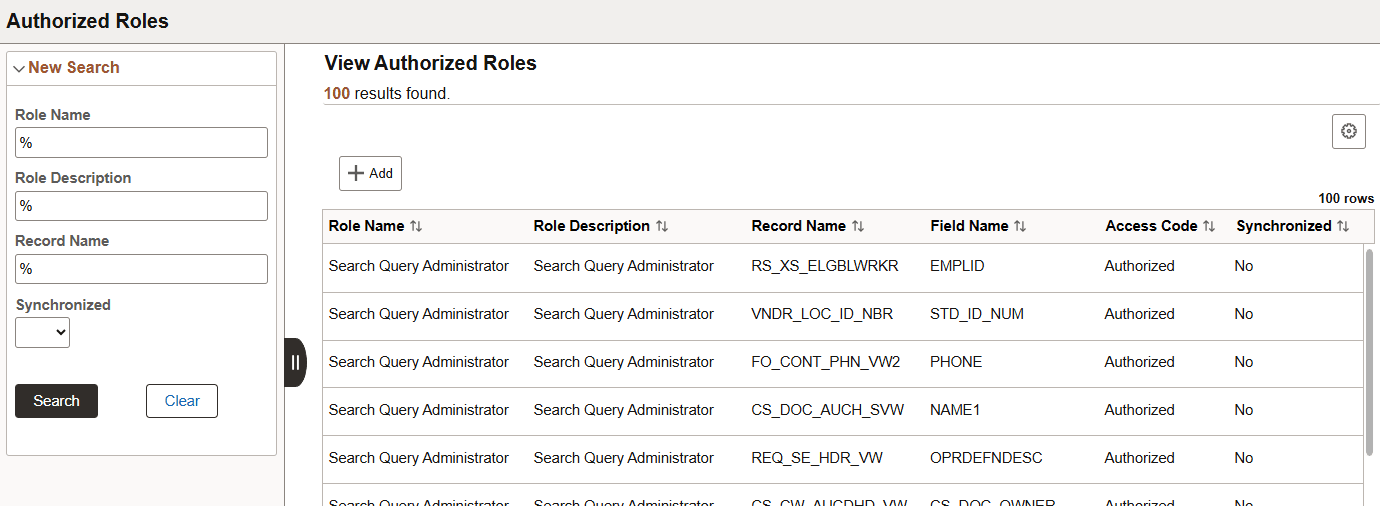Click into Role Description text field
Image resolution: width=1380 pixels, height=506 pixels.
pyautogui.click(x=141, y=206)
